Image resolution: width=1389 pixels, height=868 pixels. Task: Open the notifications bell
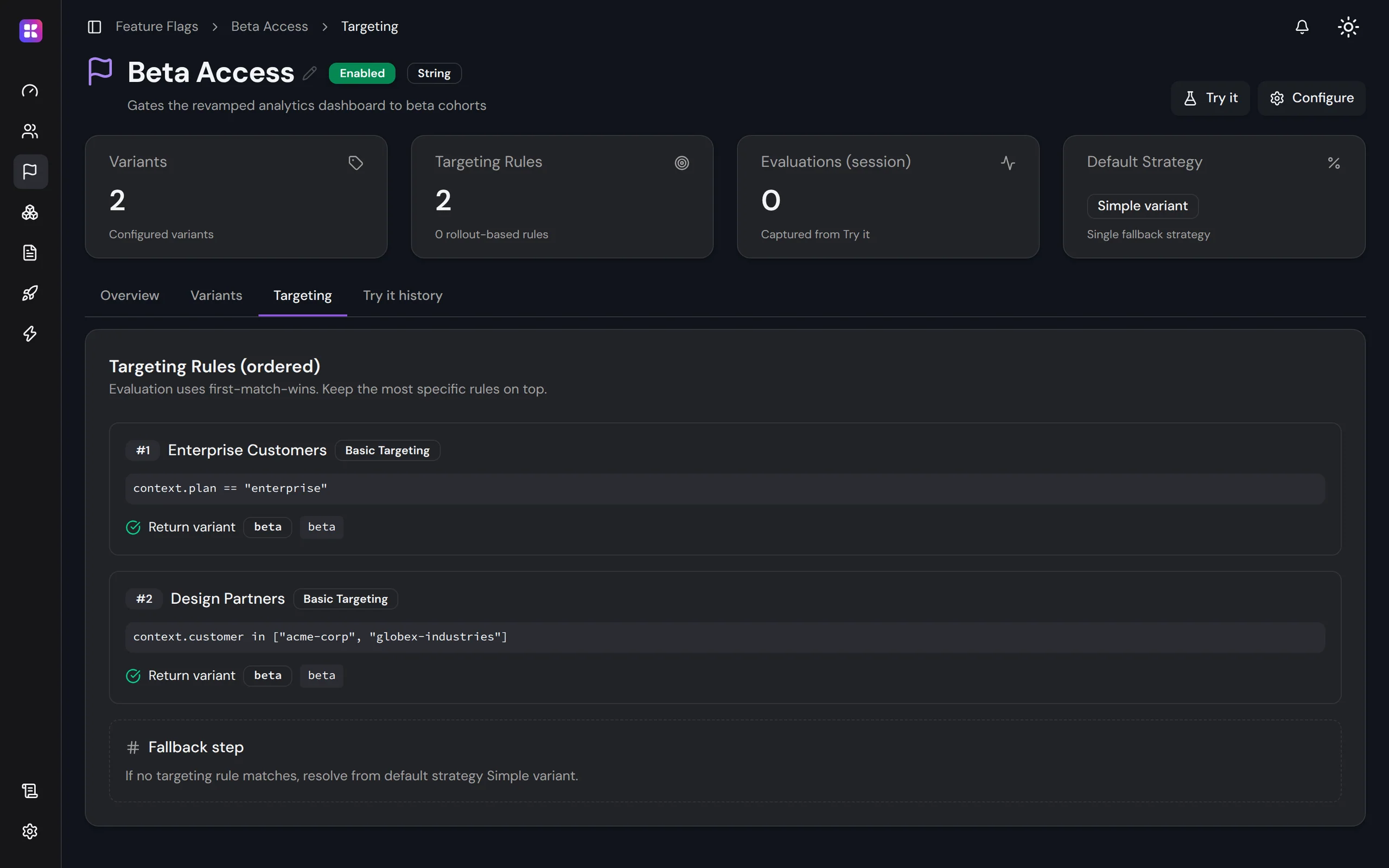tap(1302, 27)
